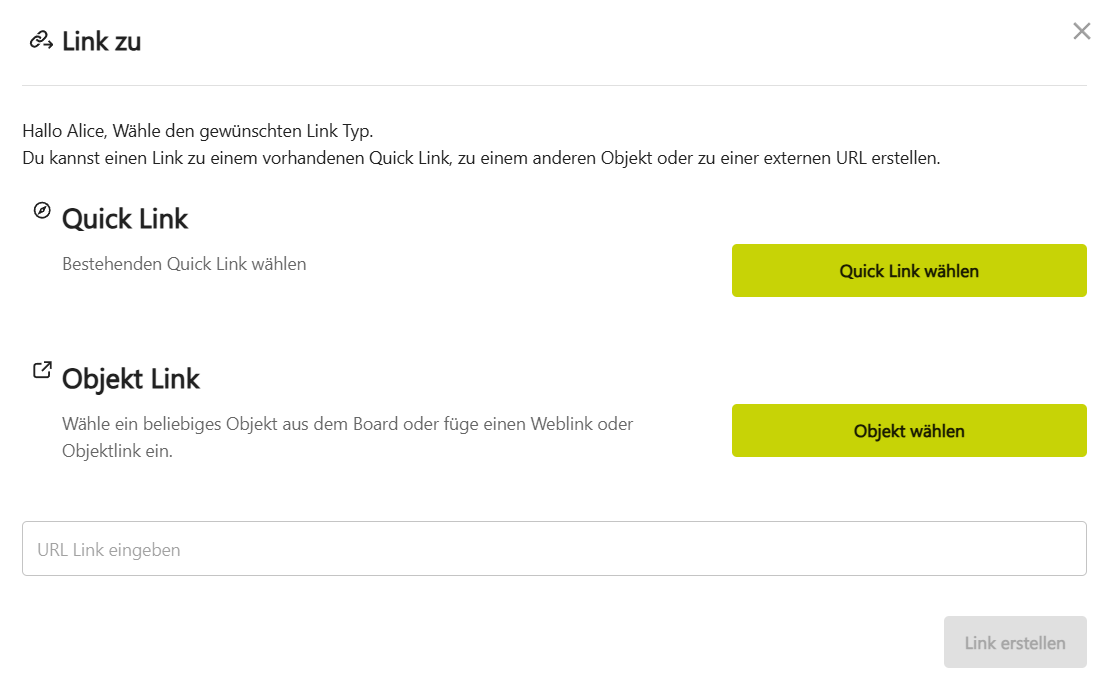Click the external link icon beside Objekt Link
Image resolution: width=1107 pixels, height=682 pixels.
[x=42, y=370]
